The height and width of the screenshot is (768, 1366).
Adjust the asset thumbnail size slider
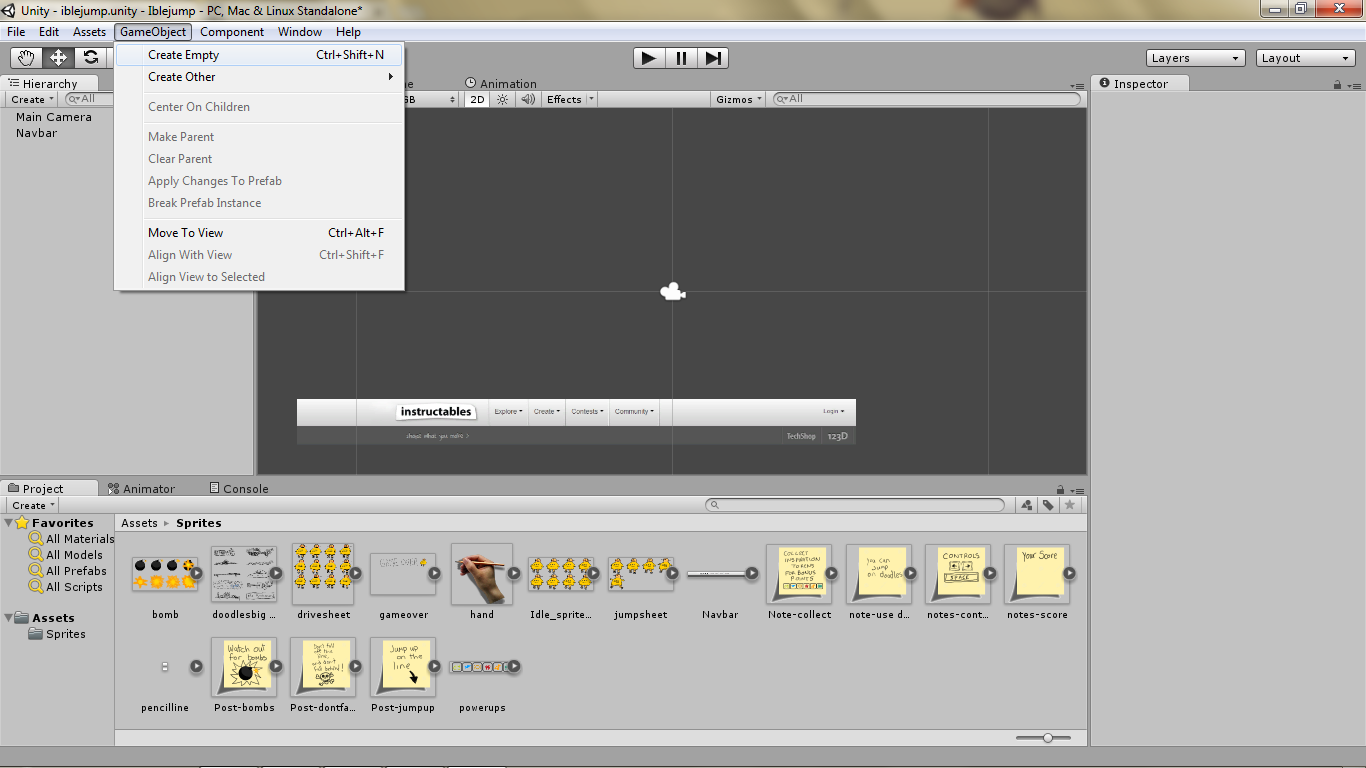[x=1047, y=738]
